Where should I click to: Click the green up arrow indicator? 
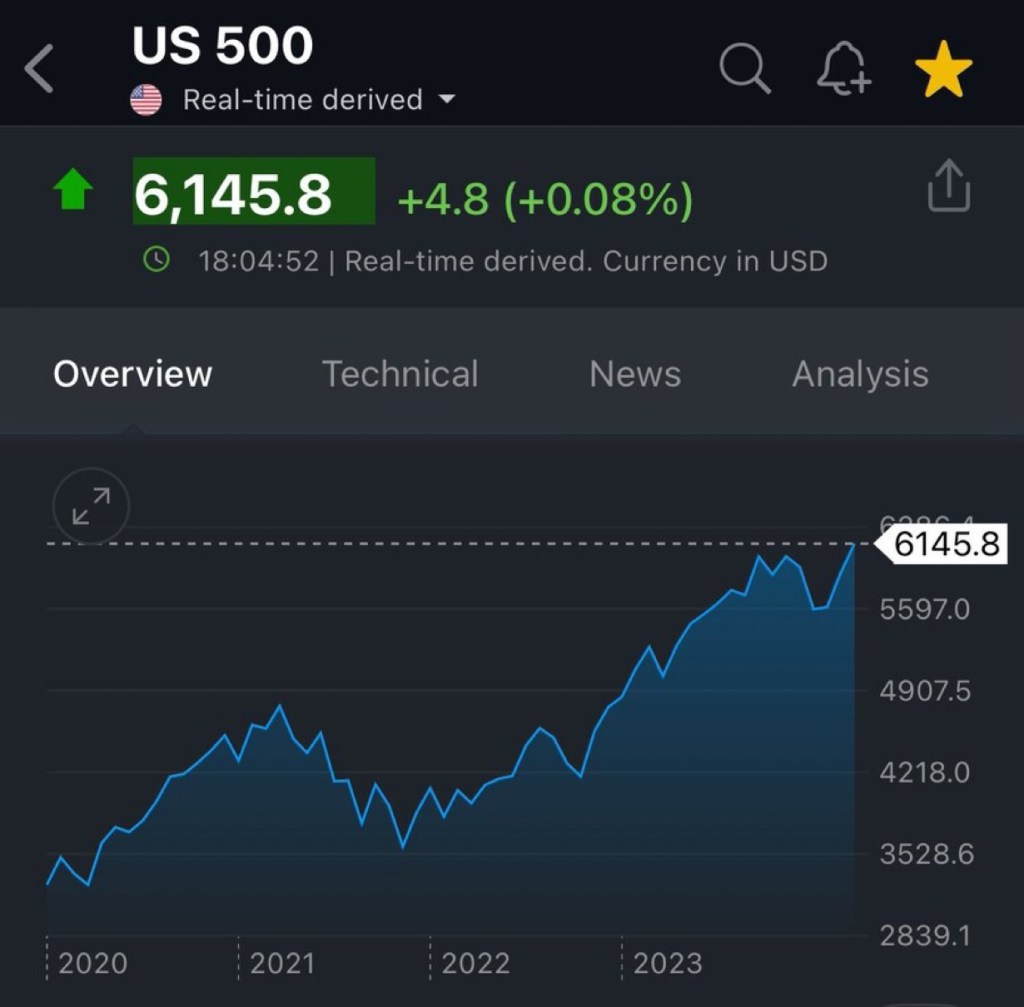pyautogui.click(x=74, y=190)
